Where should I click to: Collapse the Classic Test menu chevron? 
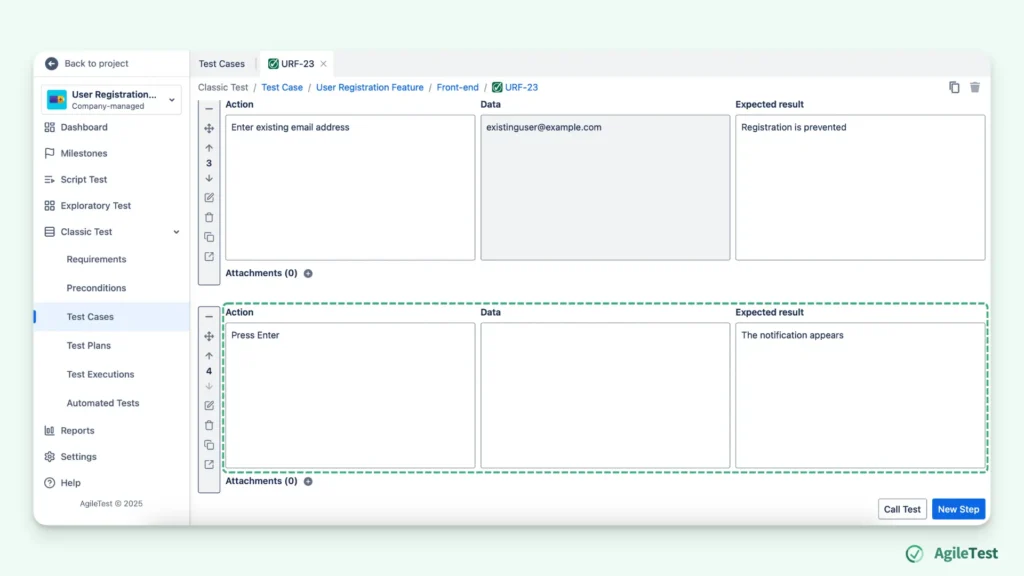[x=176, y=232]
